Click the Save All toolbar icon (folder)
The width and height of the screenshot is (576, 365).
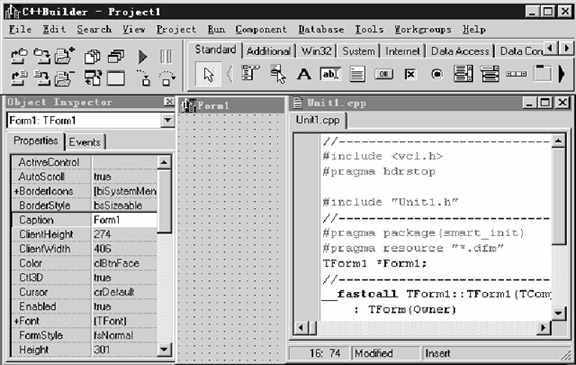point(42,56)
